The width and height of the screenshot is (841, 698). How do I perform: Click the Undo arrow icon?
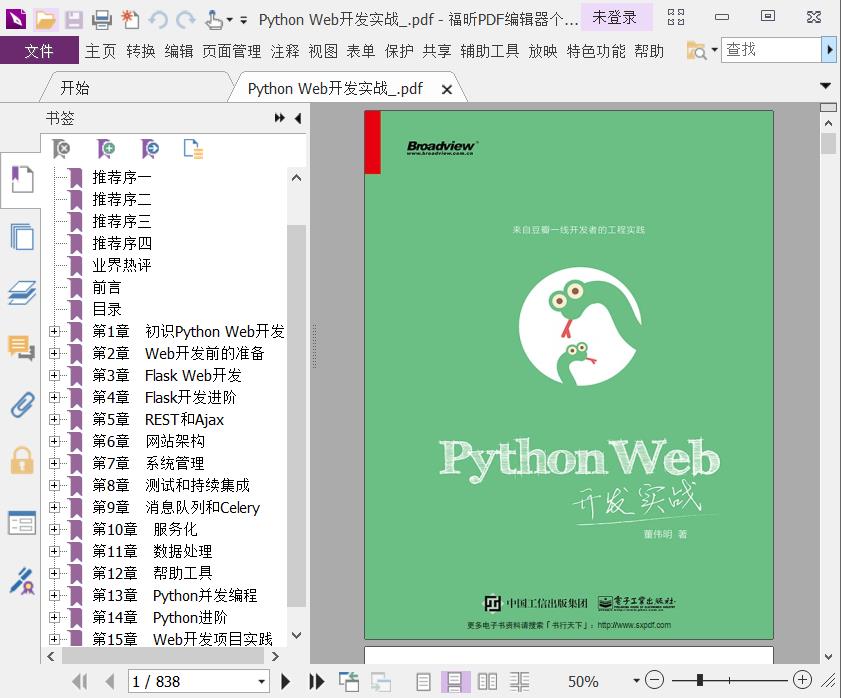click(158, 20)
